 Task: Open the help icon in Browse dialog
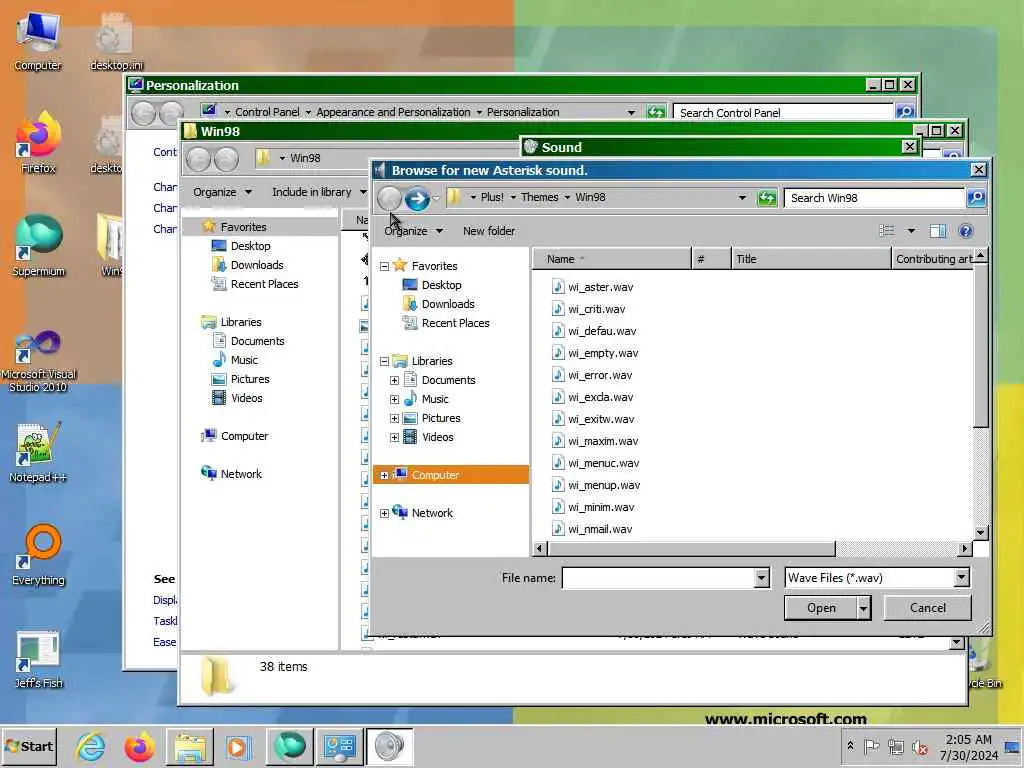[965, 231]
